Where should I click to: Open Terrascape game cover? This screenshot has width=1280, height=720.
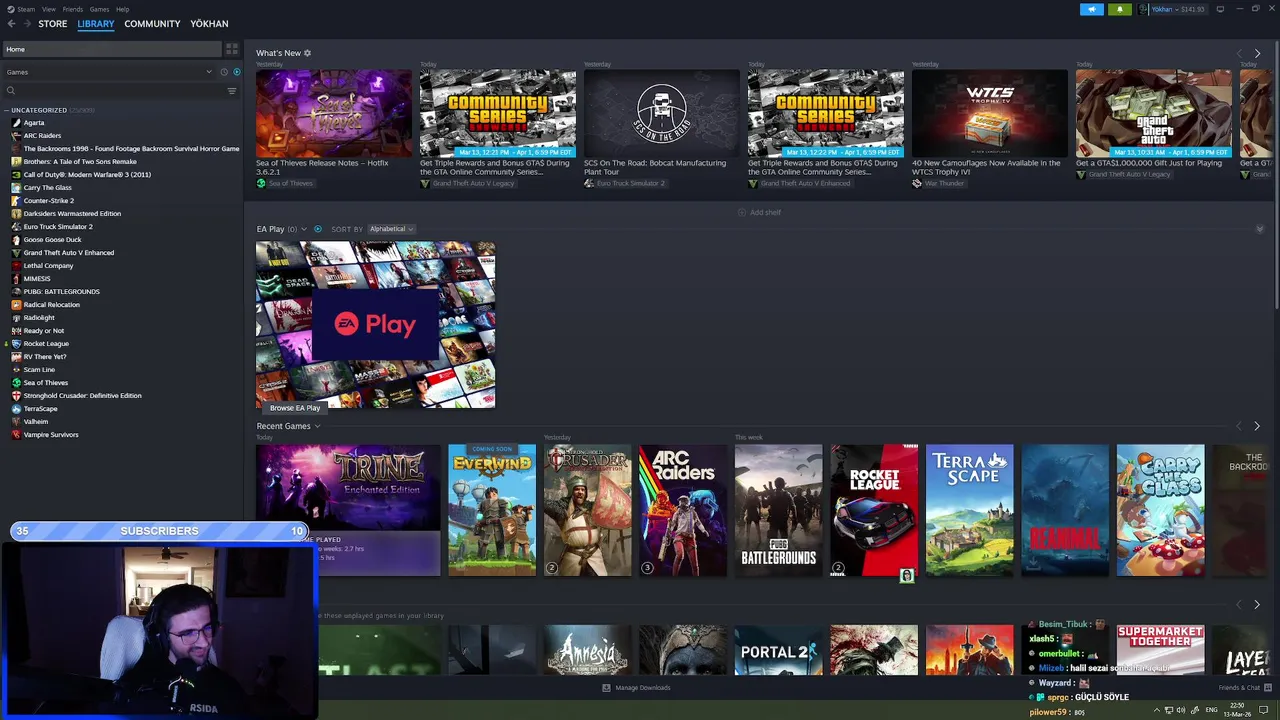click(970, 510)
